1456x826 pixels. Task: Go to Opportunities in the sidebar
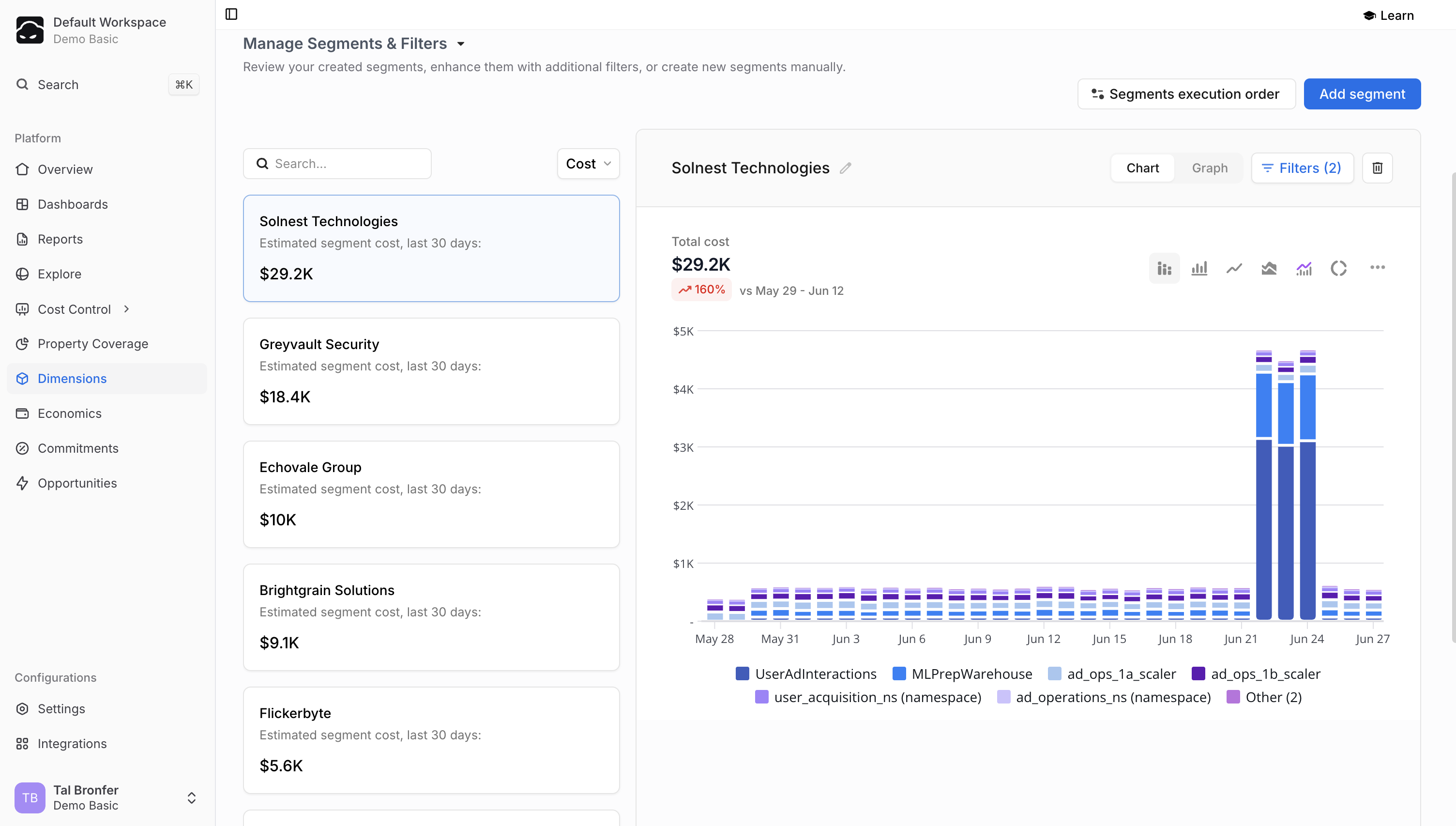pos(77,483)
